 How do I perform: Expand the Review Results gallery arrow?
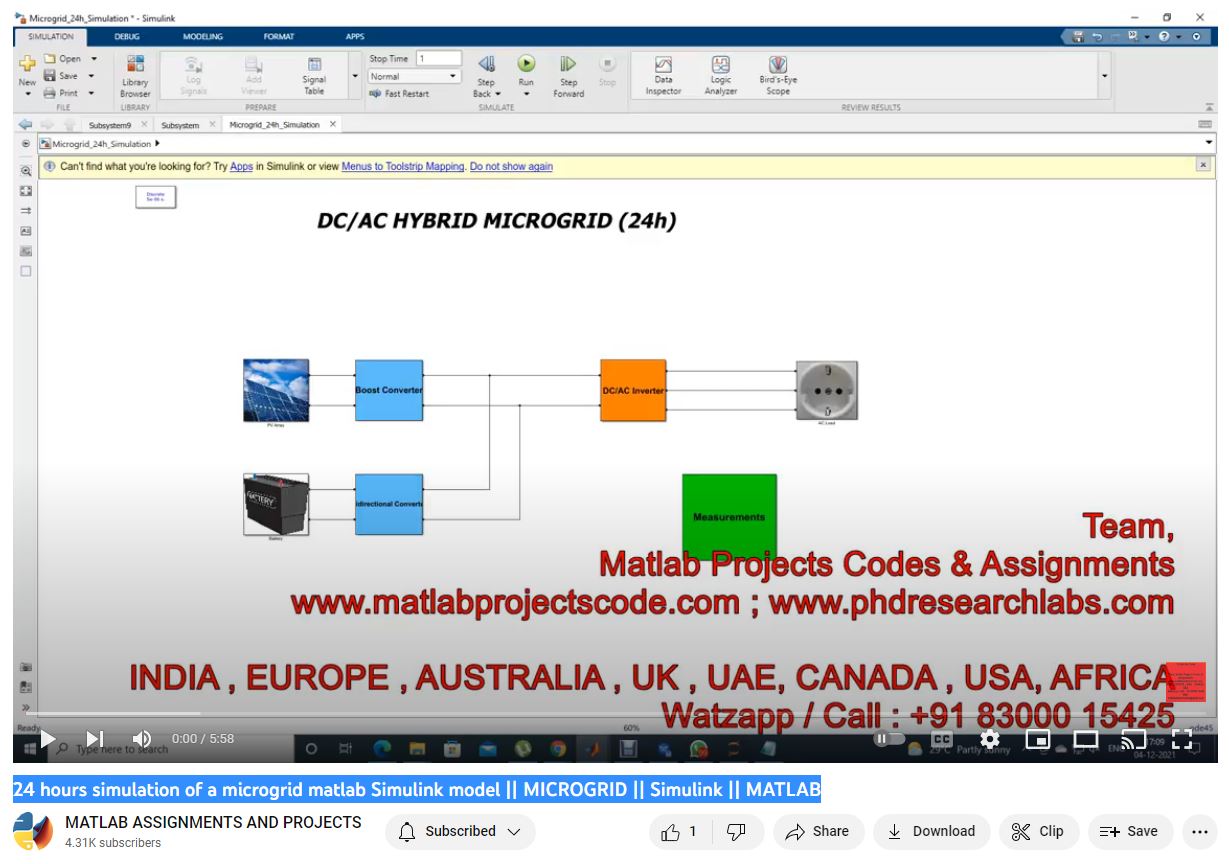pos(1104,76)
